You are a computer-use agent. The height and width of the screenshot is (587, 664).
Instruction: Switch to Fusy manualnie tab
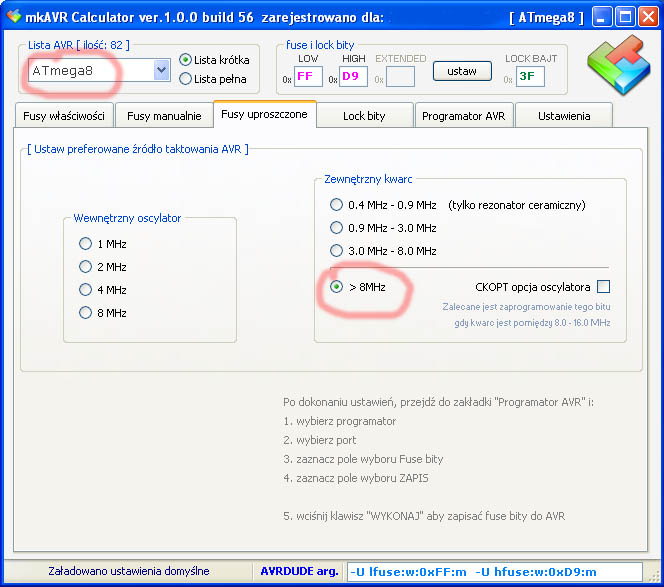[164, 116]
